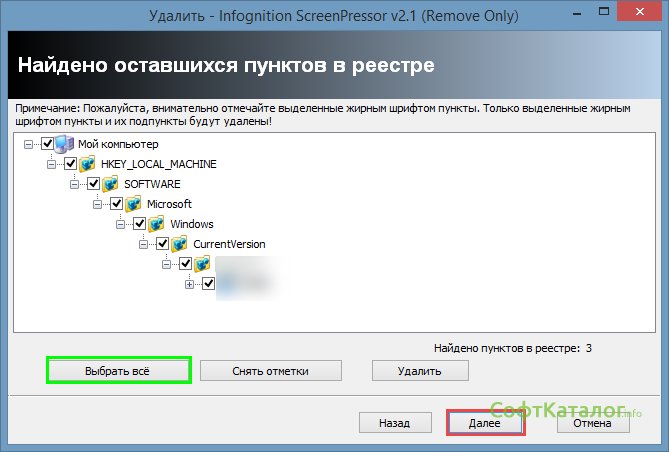This screenshot has width=669, height=452.
Task: Click the folder icon below CurrentVersion
Action: pyautogui.click(x=202, y=264)
